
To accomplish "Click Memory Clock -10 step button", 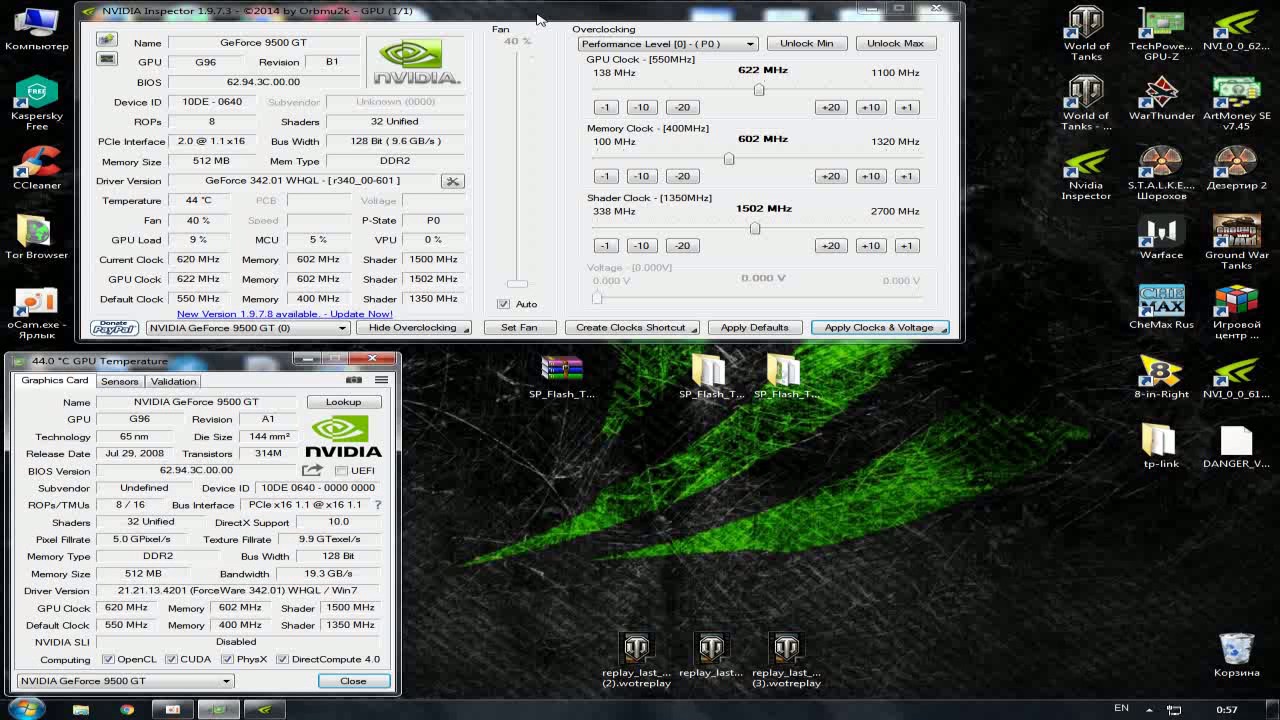I will [x=641, y=176].
